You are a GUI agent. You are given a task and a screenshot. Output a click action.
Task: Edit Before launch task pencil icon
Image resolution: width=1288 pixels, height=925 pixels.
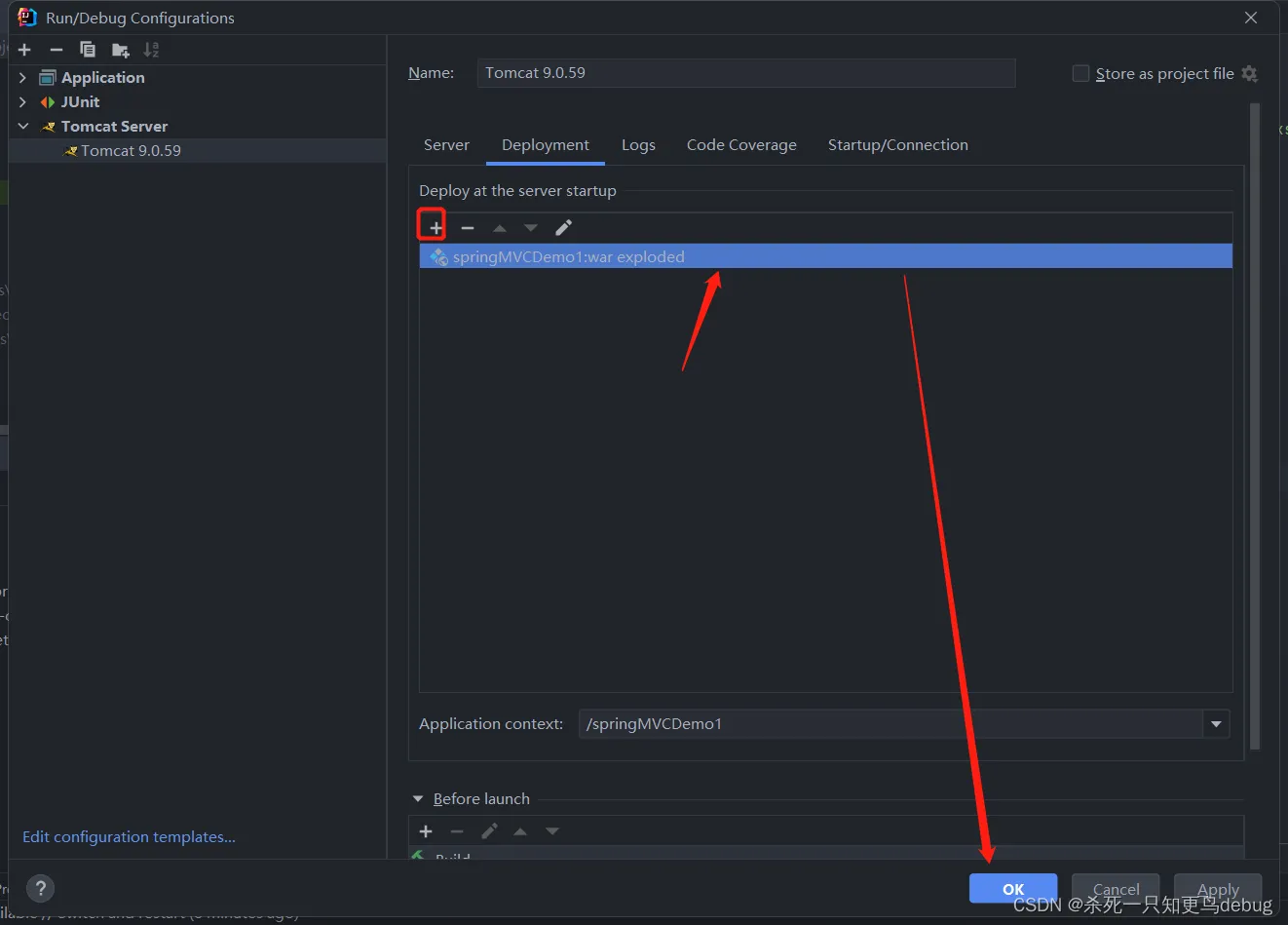pos(489,831)
